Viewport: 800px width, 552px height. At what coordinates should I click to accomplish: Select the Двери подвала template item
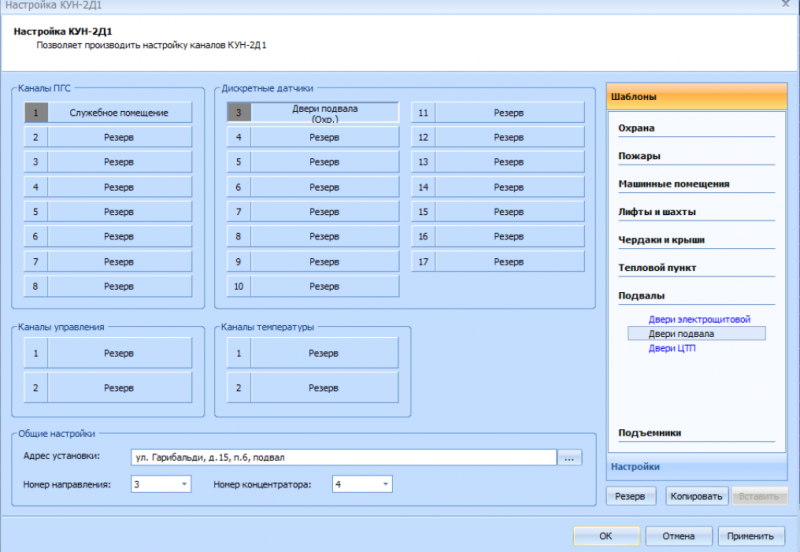coord(681,334)
